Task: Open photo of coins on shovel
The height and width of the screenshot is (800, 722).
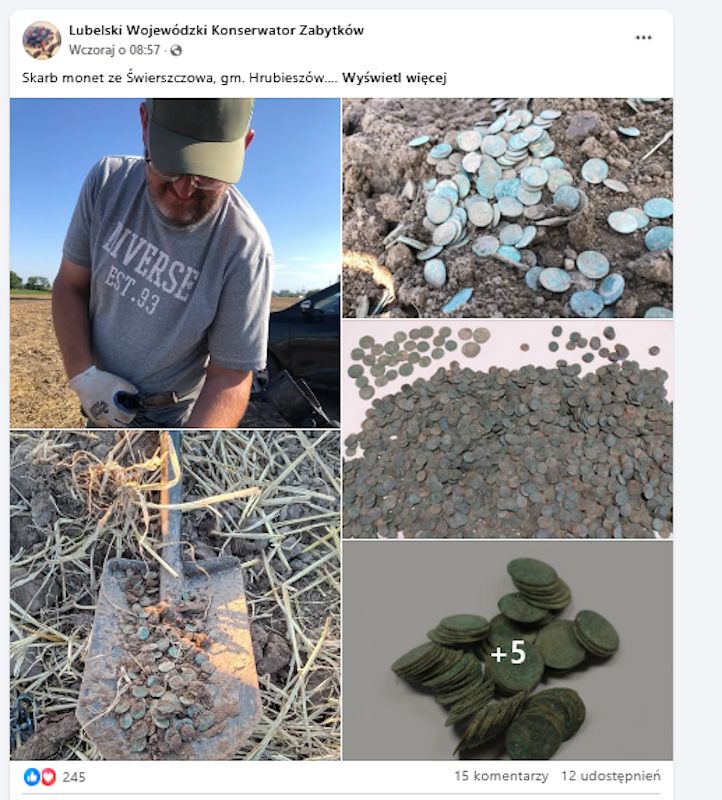Action: (x=175, y=595)
